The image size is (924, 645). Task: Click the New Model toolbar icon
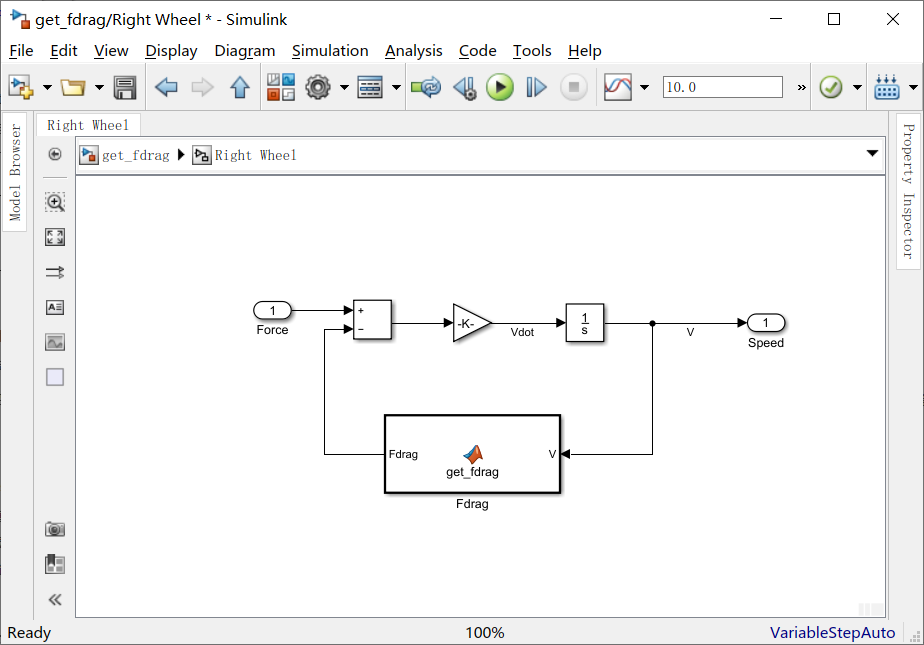coord(21,87)
